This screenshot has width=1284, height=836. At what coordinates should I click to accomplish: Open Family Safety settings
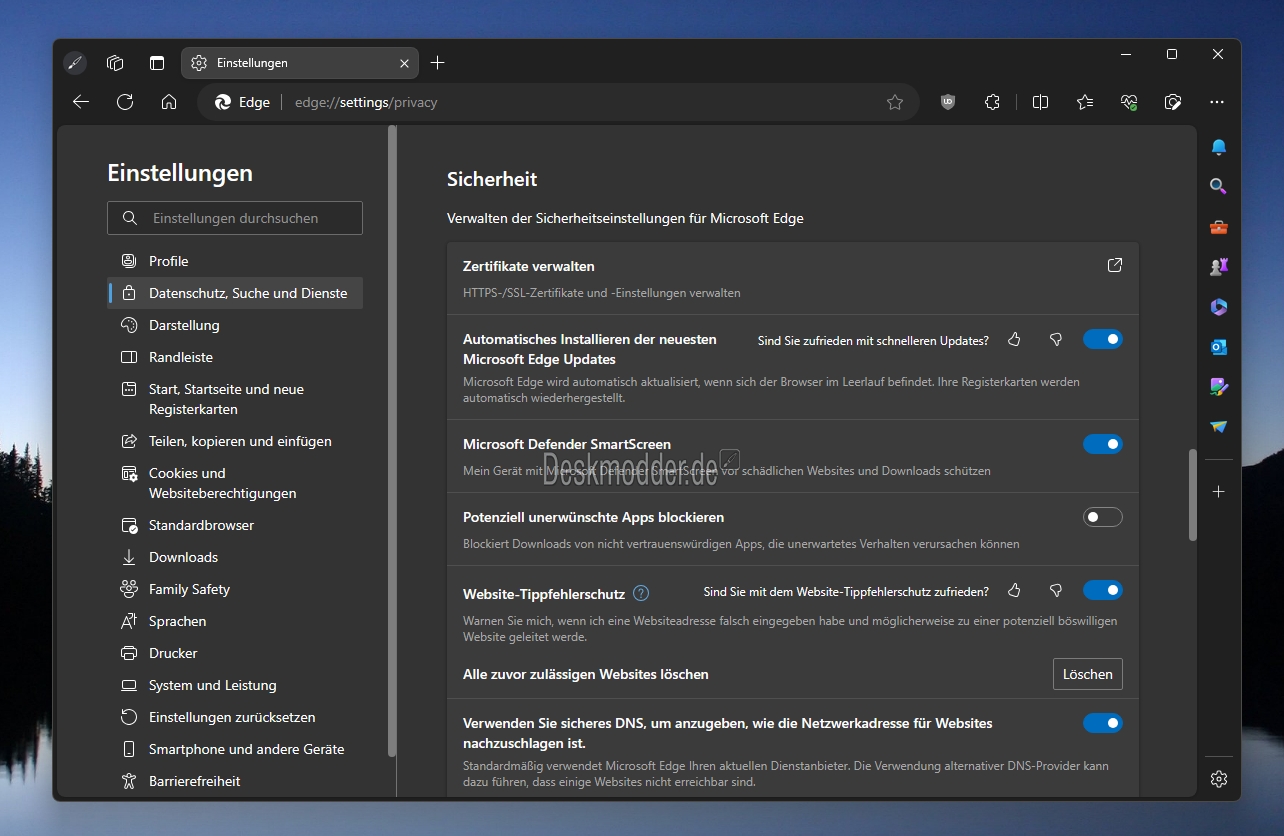[235, 589]
